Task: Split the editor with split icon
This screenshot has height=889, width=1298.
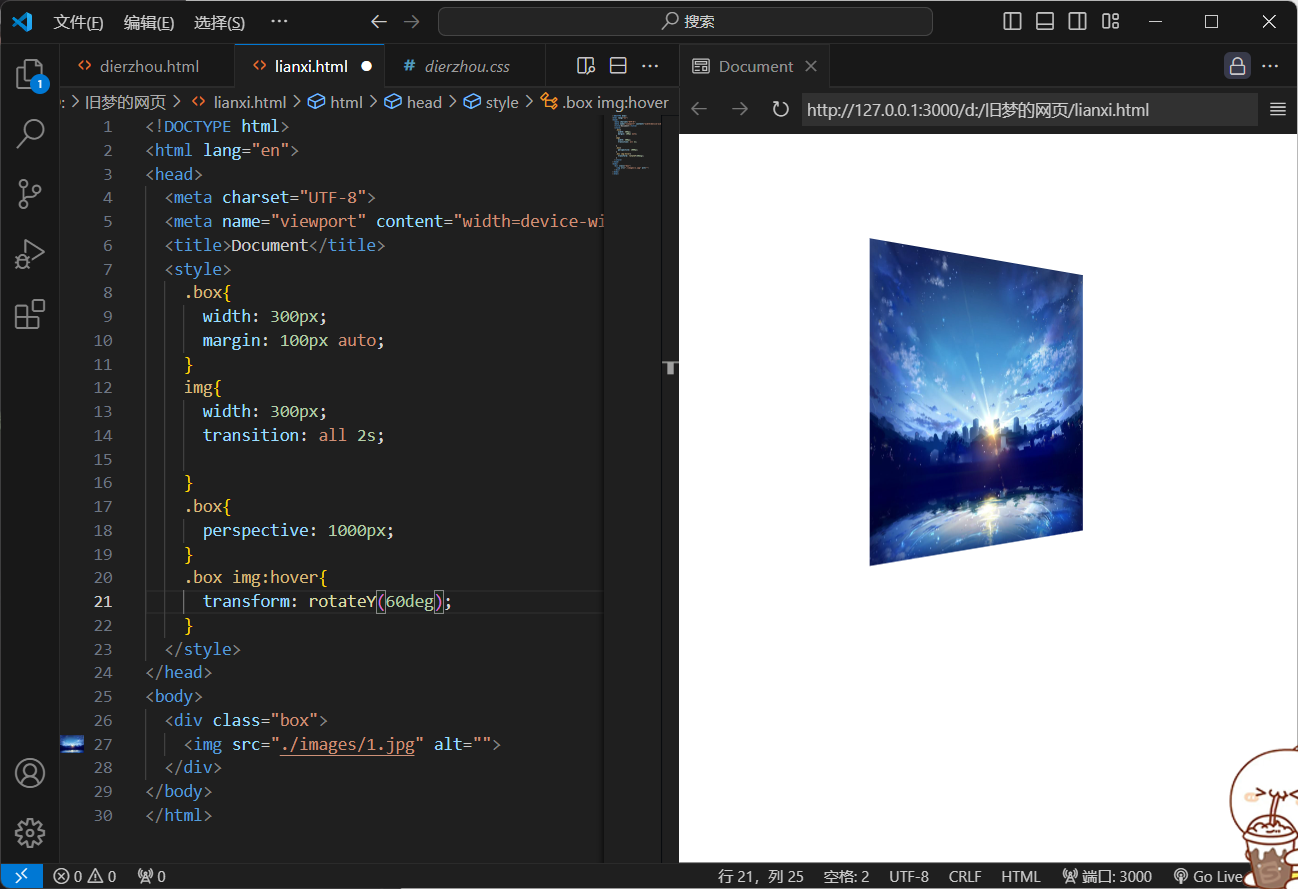Action: point(618,66)
